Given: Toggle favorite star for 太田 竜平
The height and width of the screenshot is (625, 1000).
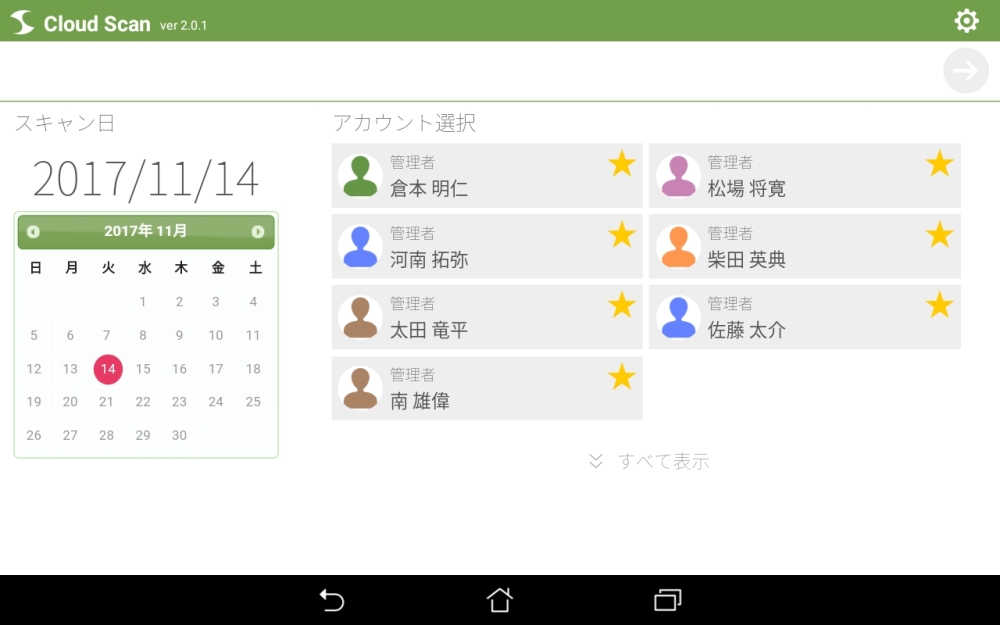Looking at the screenshot, I should click(x=622, y=305).
